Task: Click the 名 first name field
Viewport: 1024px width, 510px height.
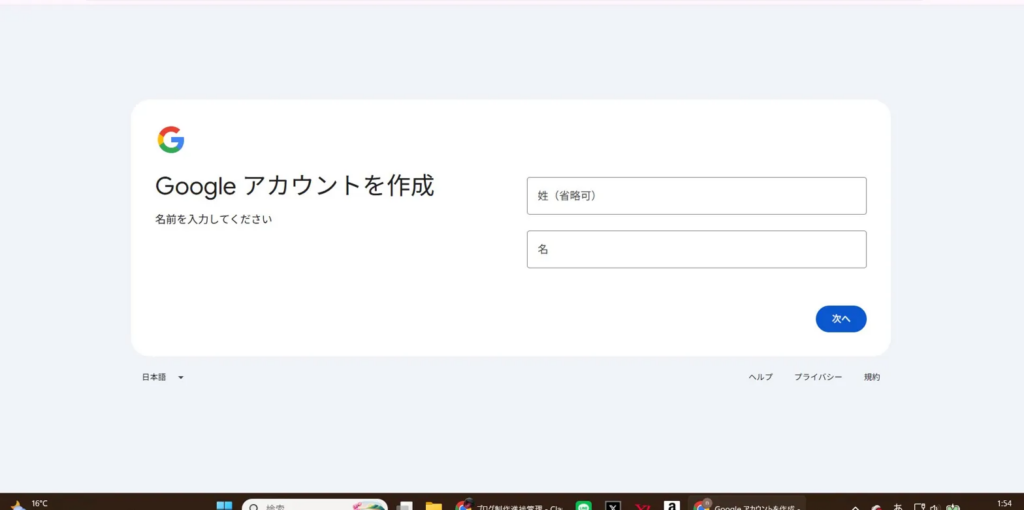Action: pos(696,249)
